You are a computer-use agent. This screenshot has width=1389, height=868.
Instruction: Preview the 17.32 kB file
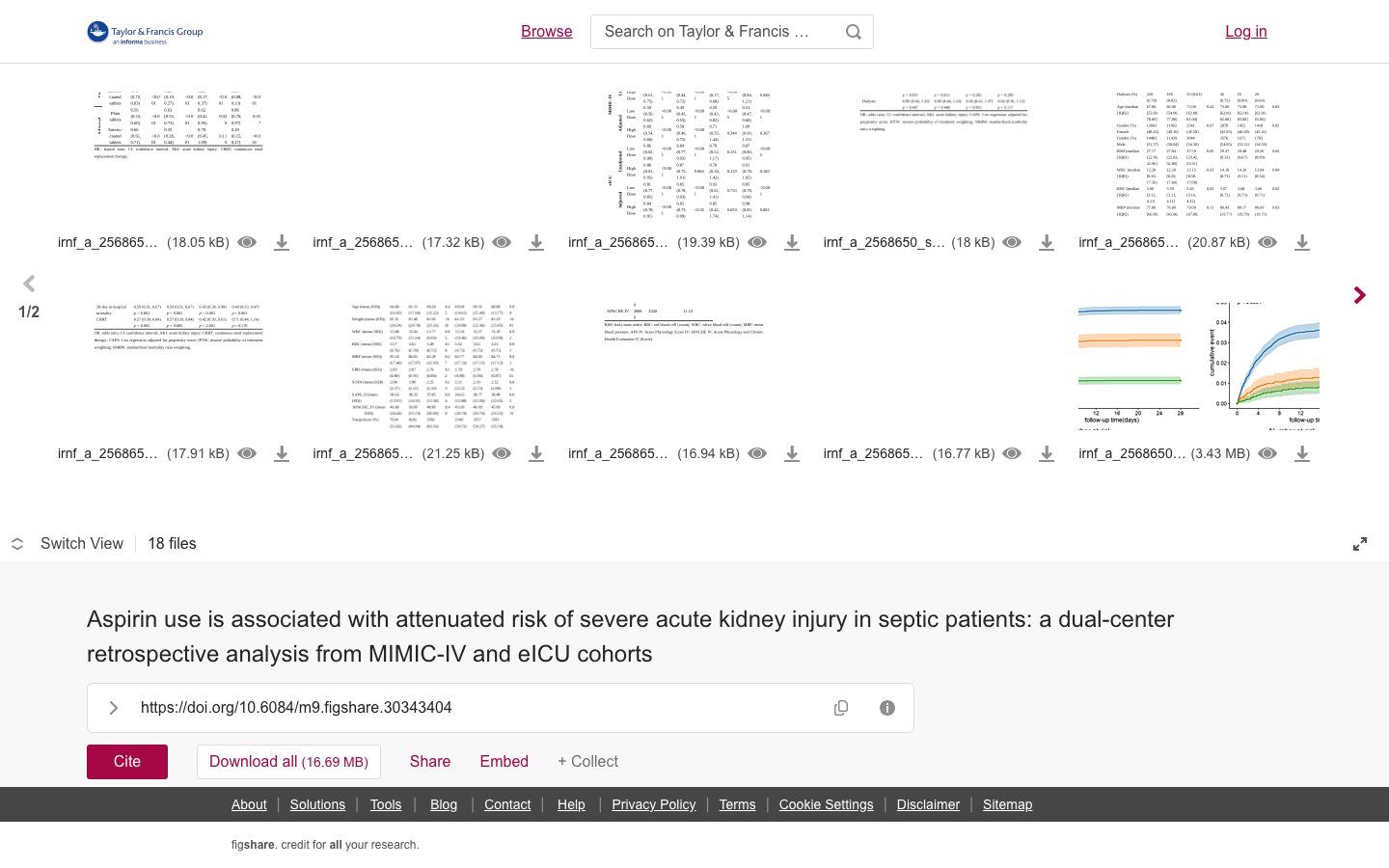click(x=503, y=243)
